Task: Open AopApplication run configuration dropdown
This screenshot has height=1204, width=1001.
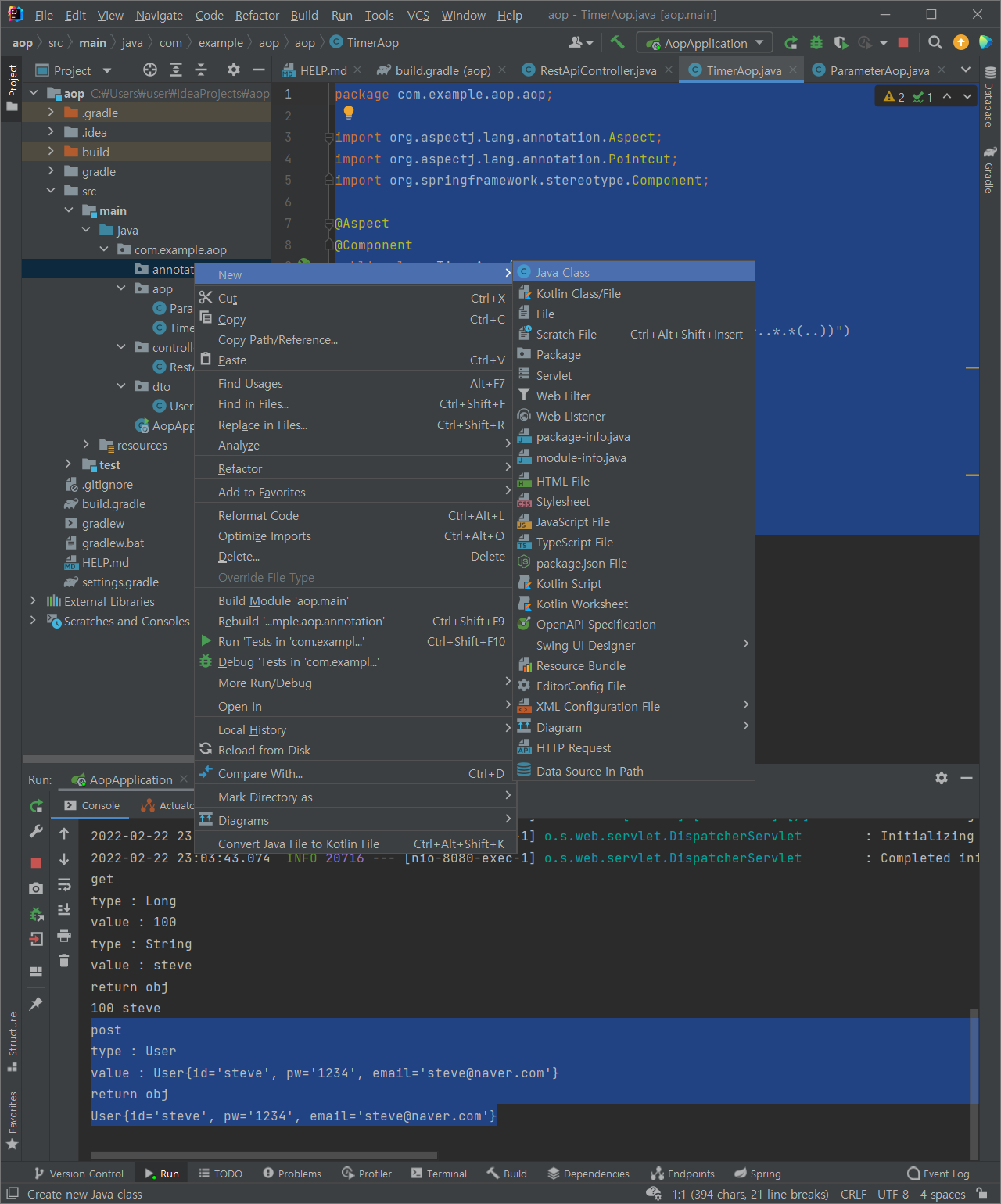Action: click(x=705, y=43)
